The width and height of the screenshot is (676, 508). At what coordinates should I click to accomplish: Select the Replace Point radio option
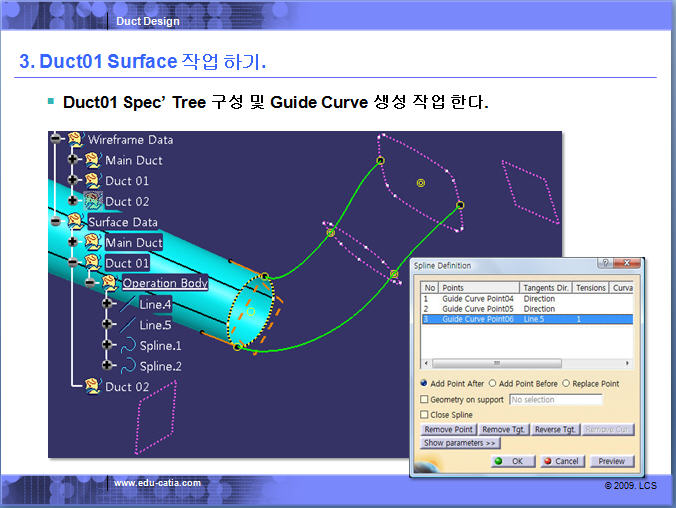pos(566,383)
